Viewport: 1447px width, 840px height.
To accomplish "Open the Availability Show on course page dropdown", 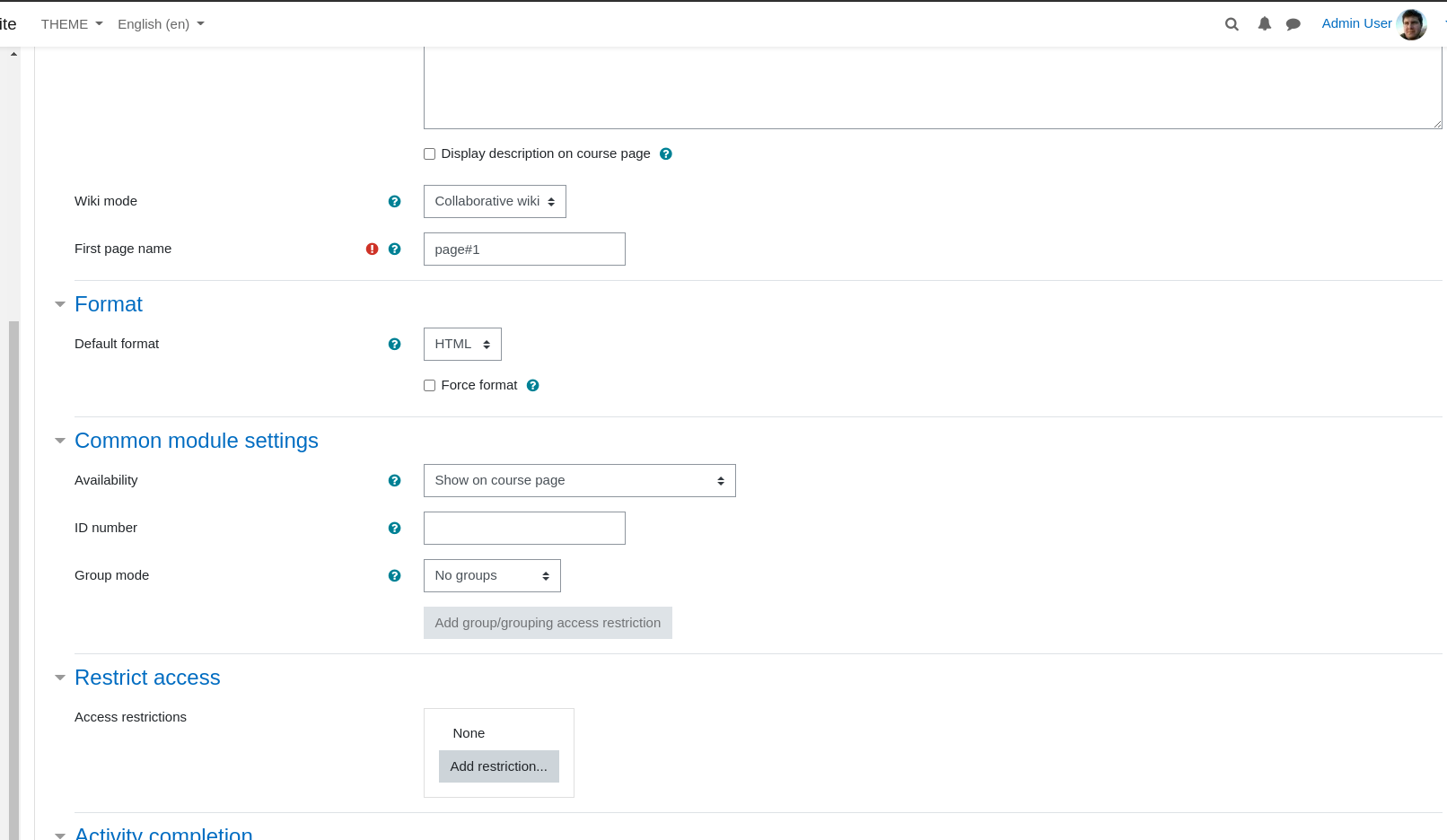I will pyautogui.click(x=579, y=480).
